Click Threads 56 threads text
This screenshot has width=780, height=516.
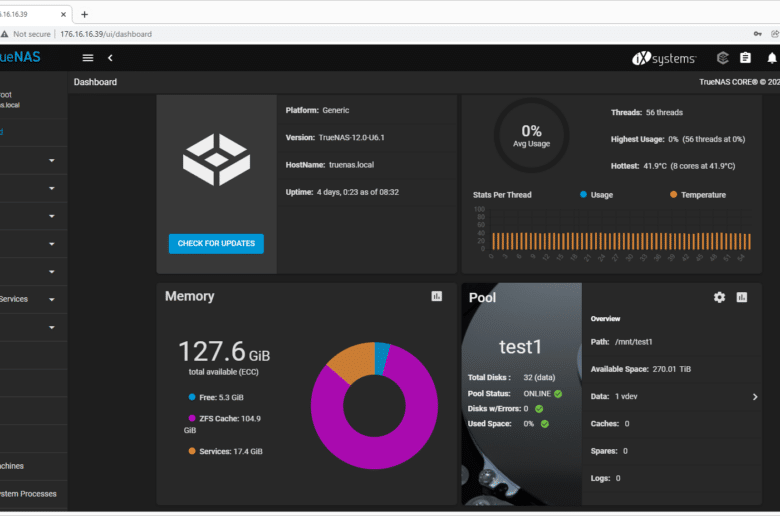pyautogui.click(x=647, y=112)
